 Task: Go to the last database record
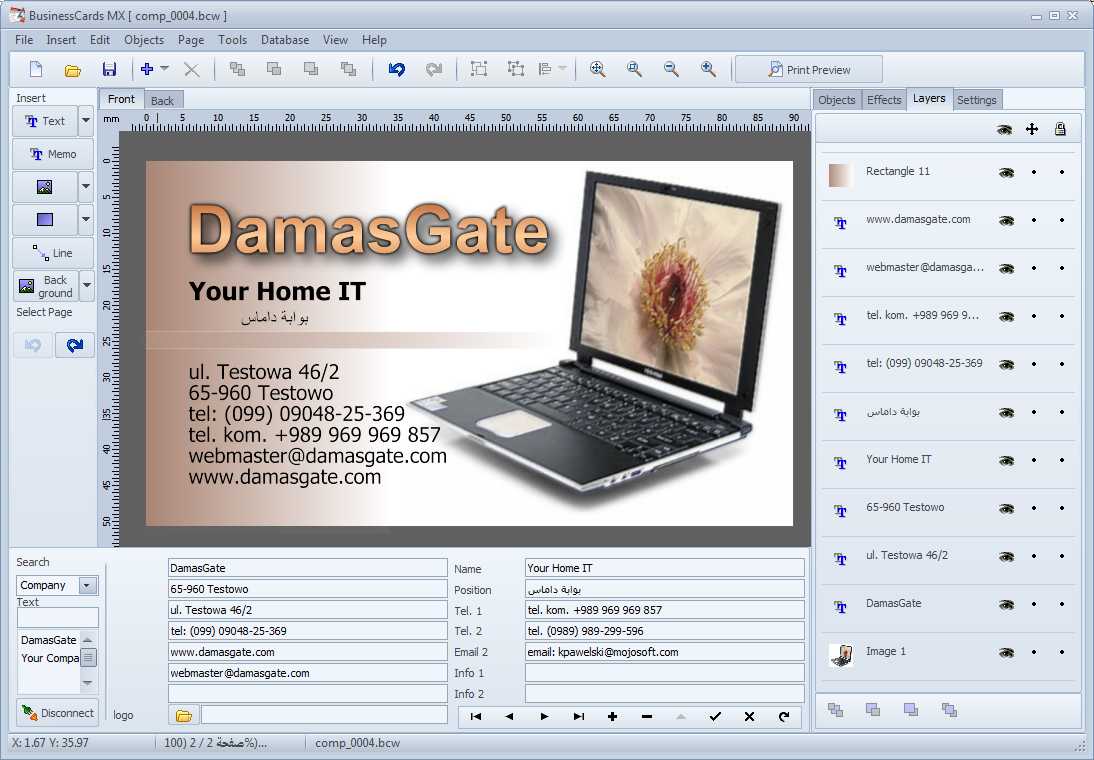point(578,716)
